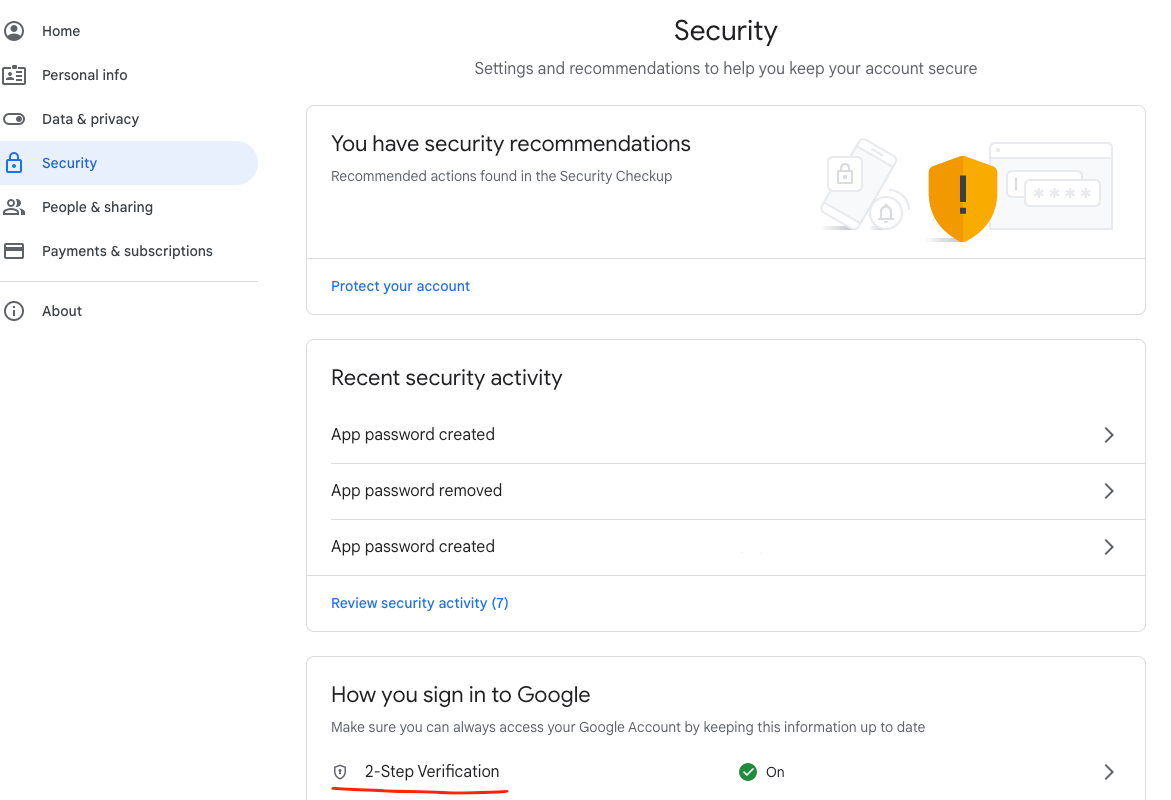Open App password removed details chevron
Image resolution: width=1171 pixels, height=800 pixels.
pos(1108,491)
